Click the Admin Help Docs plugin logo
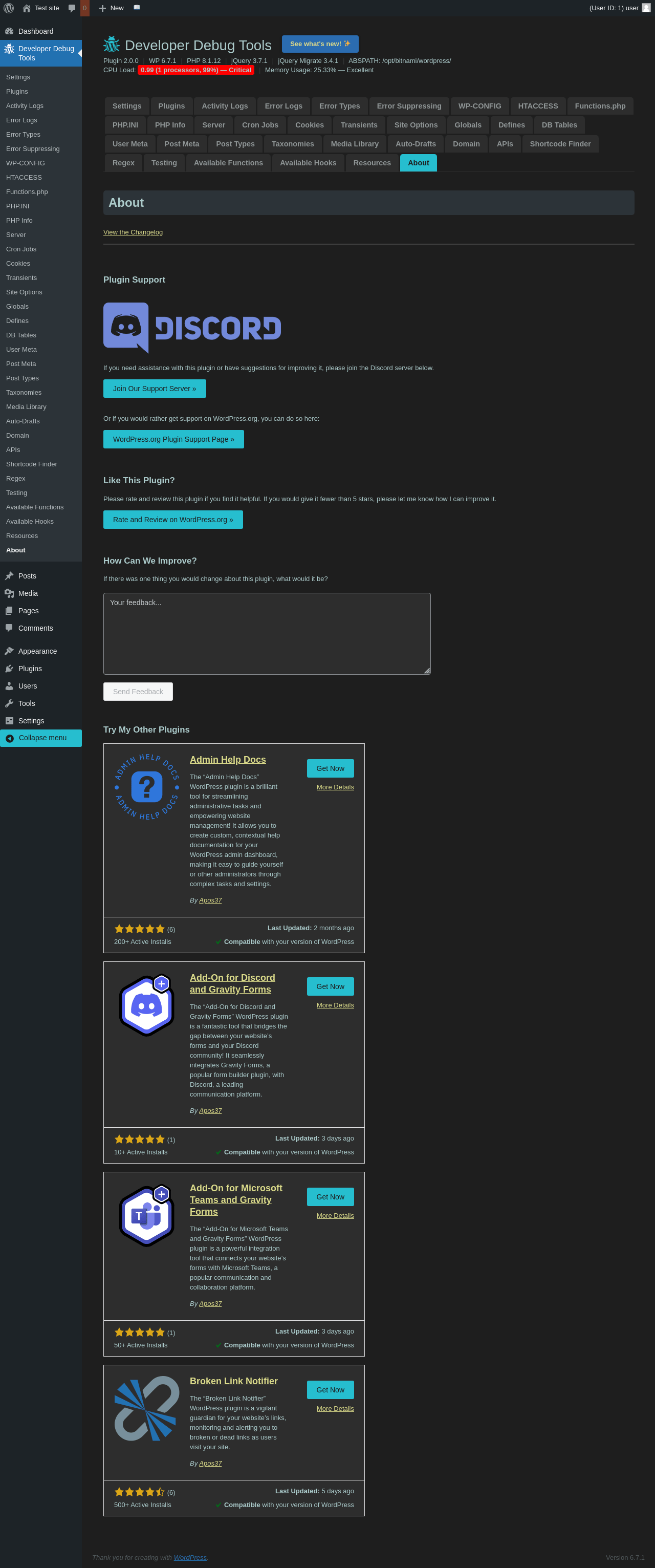The width and height of the screenshot is (655, 1568). pos(147,787)
